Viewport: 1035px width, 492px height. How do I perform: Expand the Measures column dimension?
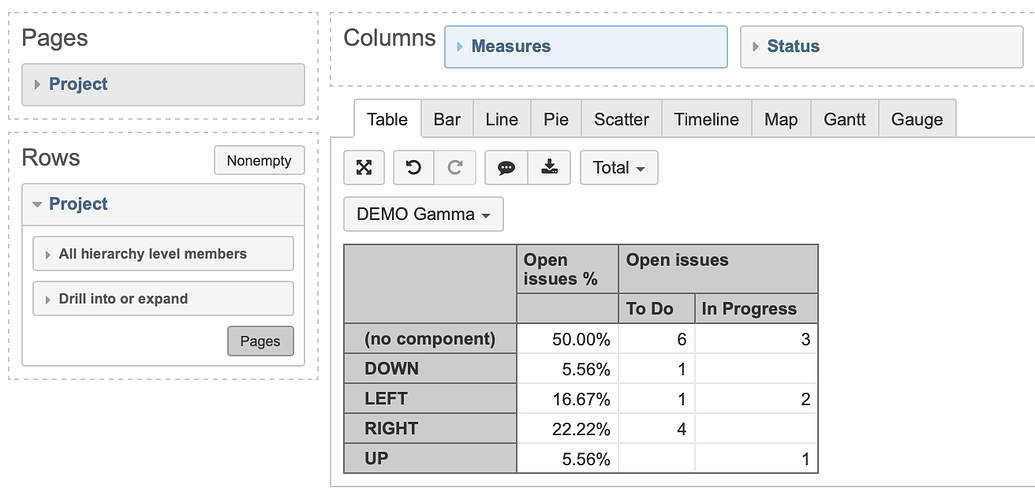click(x=585, y=47)
